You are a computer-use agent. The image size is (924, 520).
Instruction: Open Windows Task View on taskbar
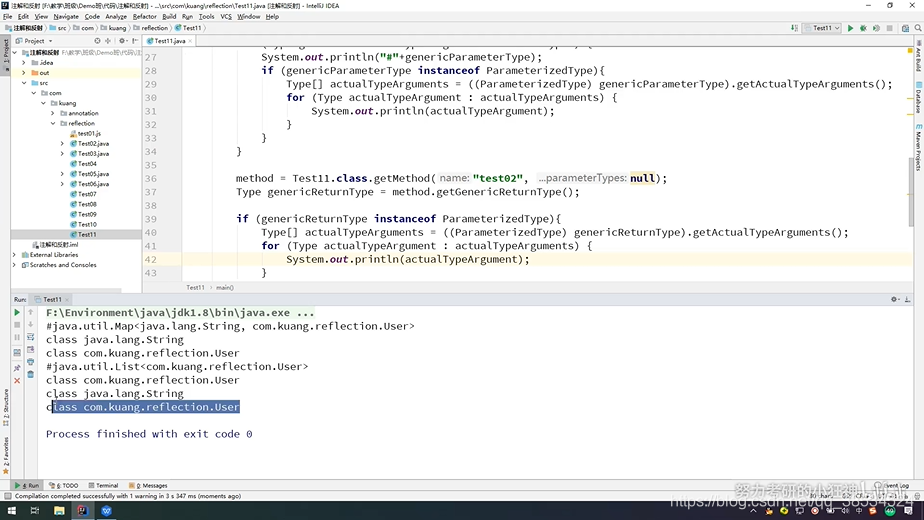pyautogui.click(x=35, y=511)
